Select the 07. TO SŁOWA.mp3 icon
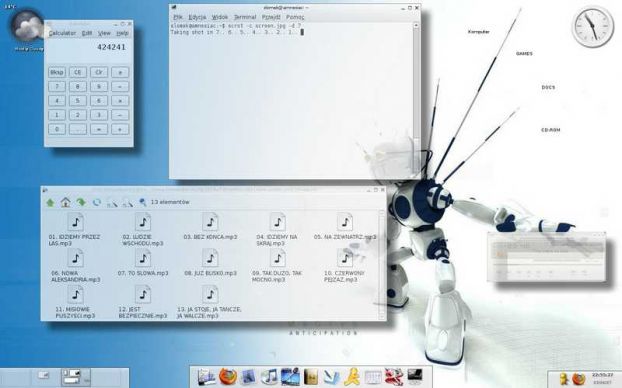Image resolution: width=622 pixels, height=388 pixels. coord(143,258)
